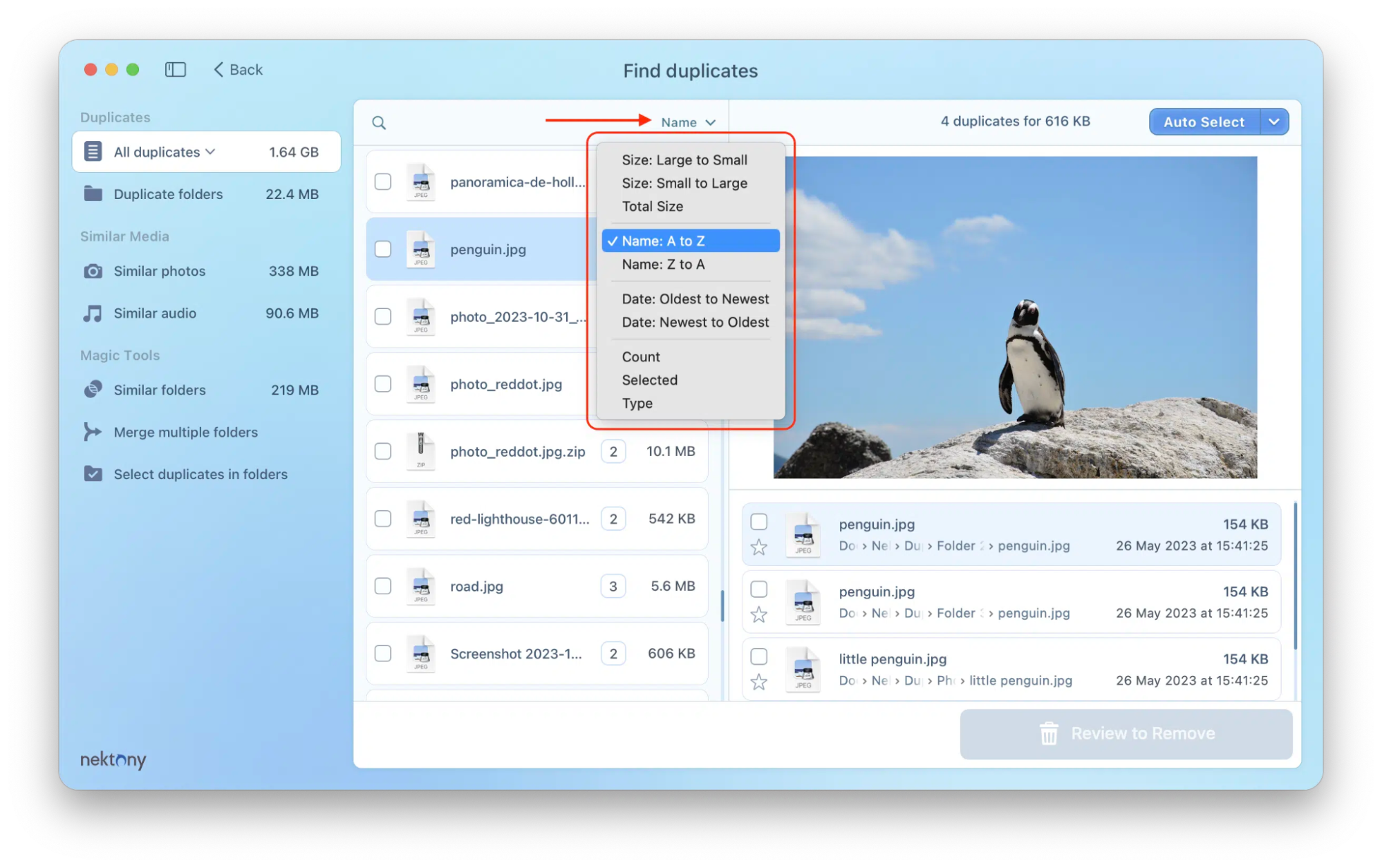This screenshot has width=1382, height=868.
Task: Choose Date: Newest to Oldest sorting
Action: [x=695, y=322]
